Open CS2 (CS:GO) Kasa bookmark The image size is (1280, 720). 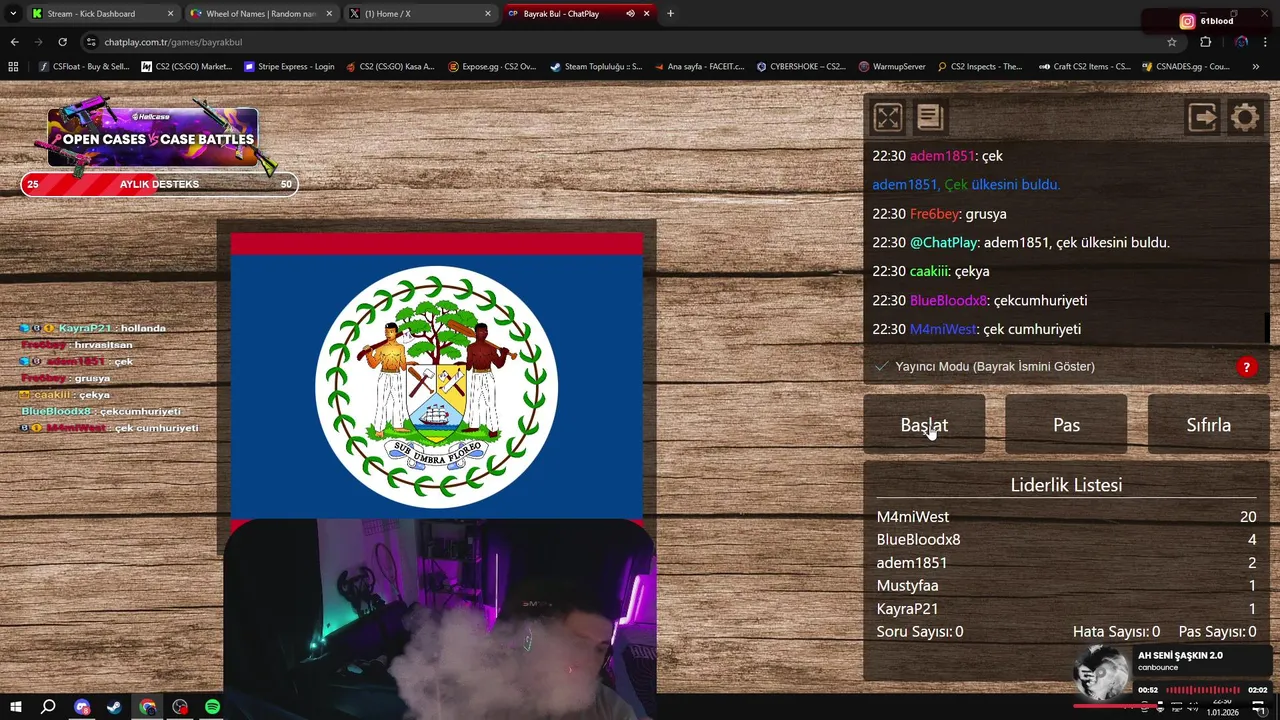point(391,67)
